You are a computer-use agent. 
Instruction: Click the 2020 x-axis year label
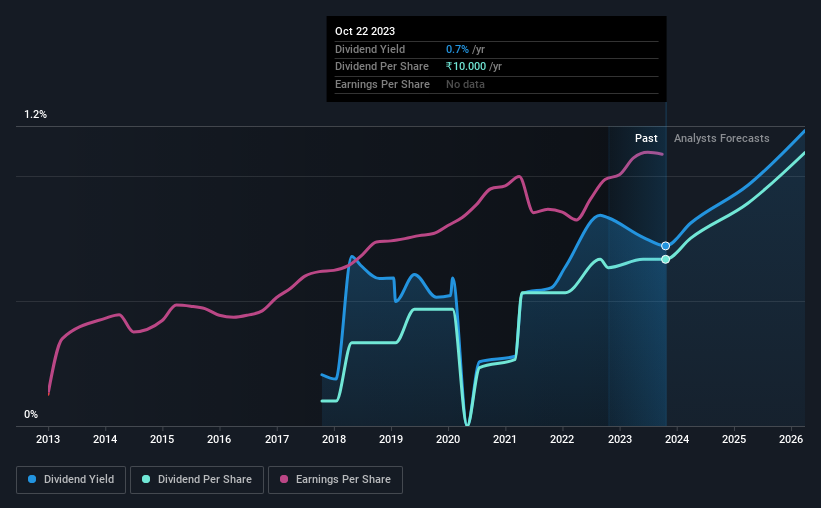448,439
